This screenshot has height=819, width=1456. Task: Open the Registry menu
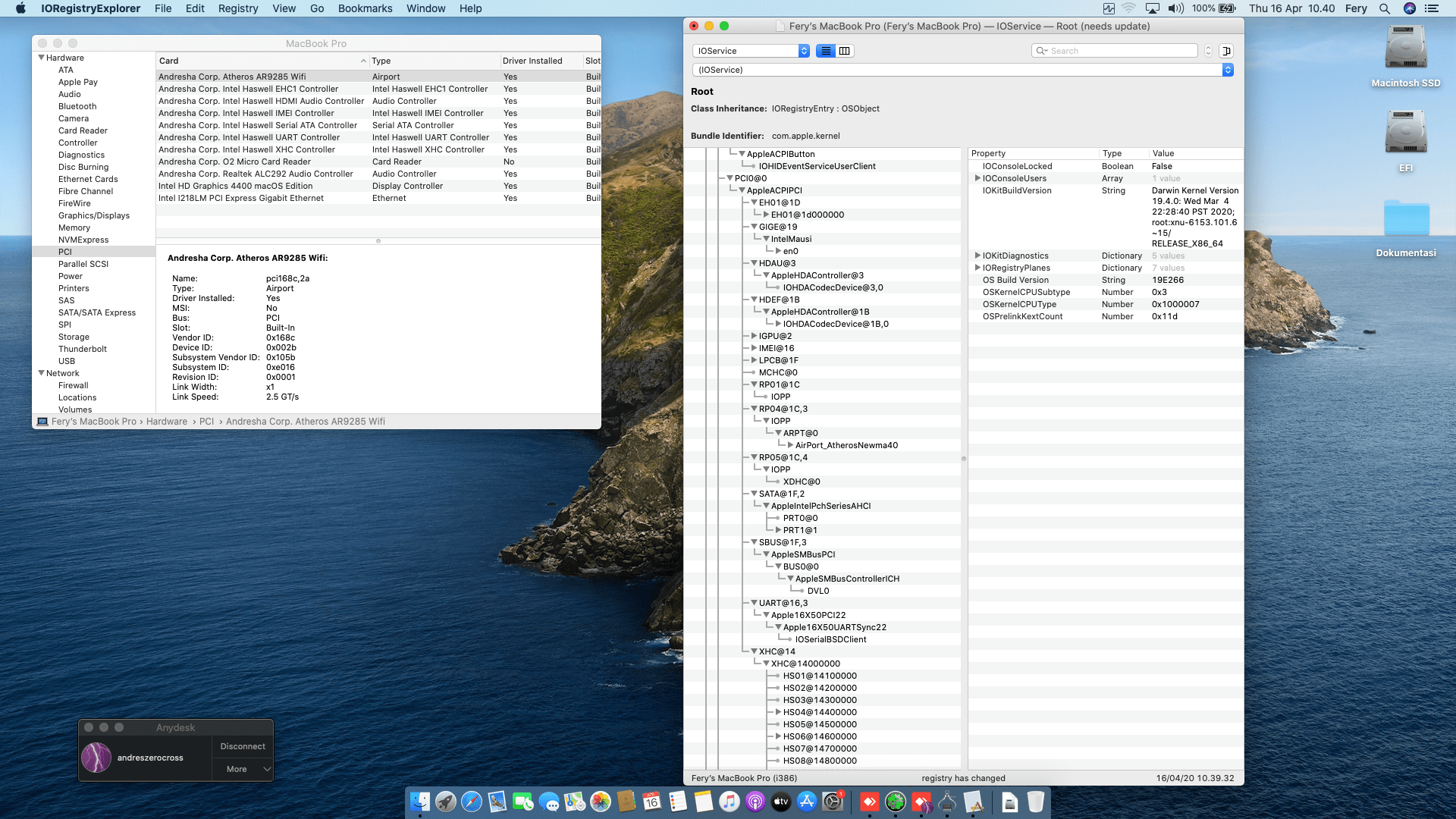(237, 8)
